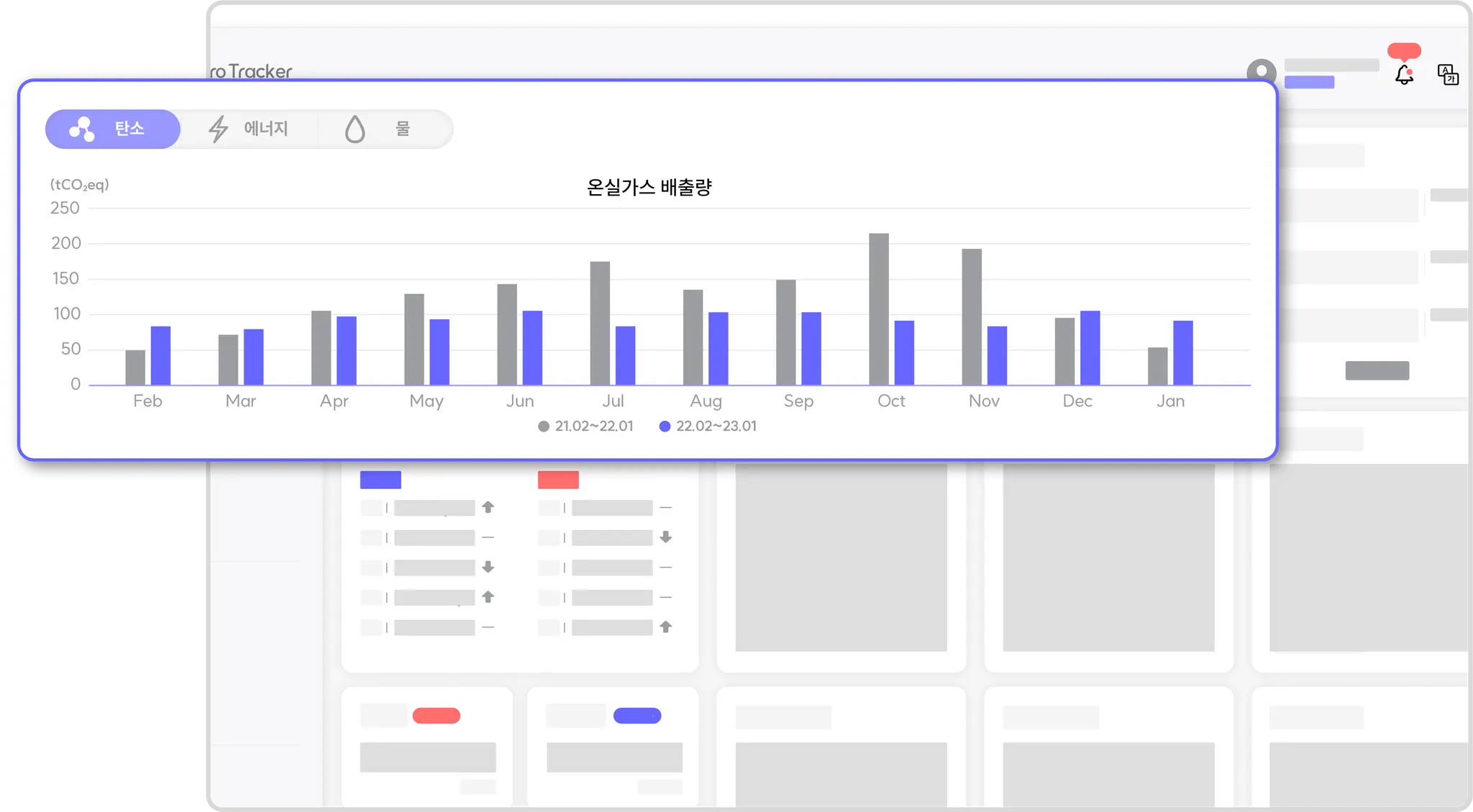Click the blue pill tag in bottom card
1473x812 pixels.
click(637, 716)
